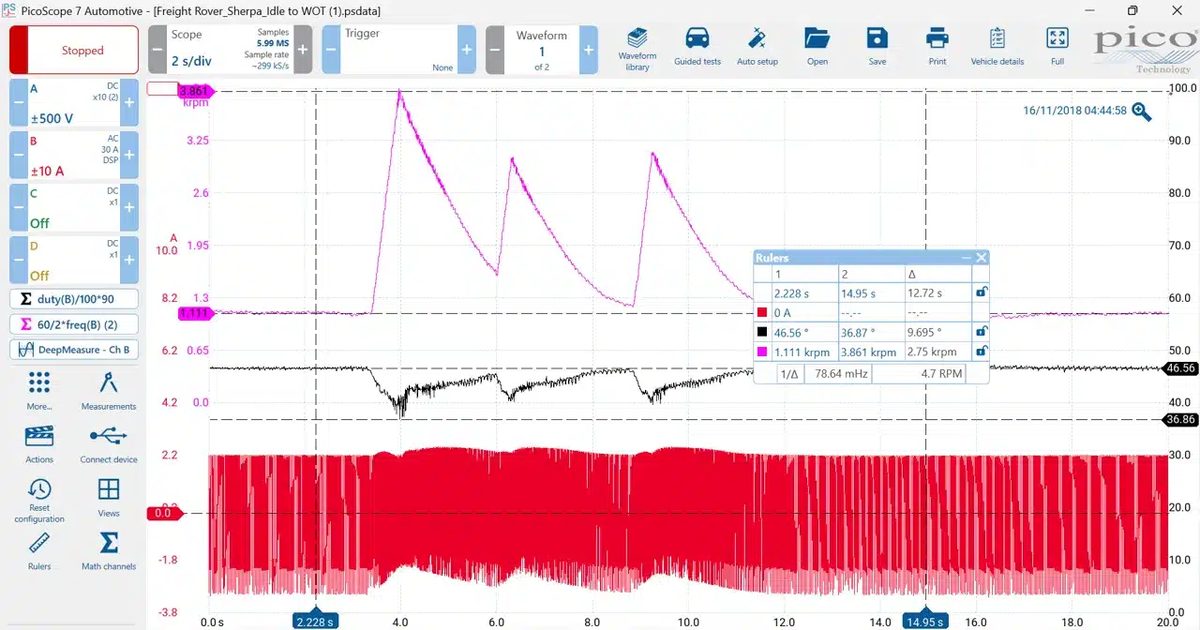Select the duty(B)/100*90 math channel

tap(74, 299)
